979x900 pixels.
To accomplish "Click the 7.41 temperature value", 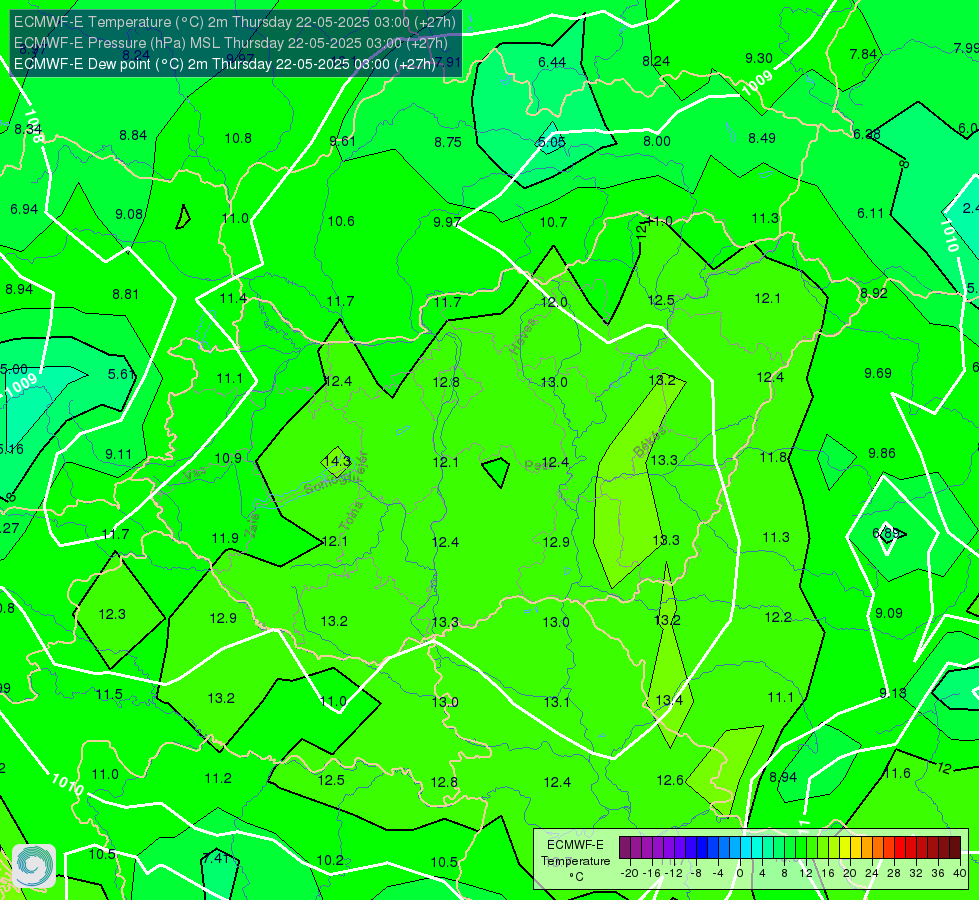I will tap(216, 858).
